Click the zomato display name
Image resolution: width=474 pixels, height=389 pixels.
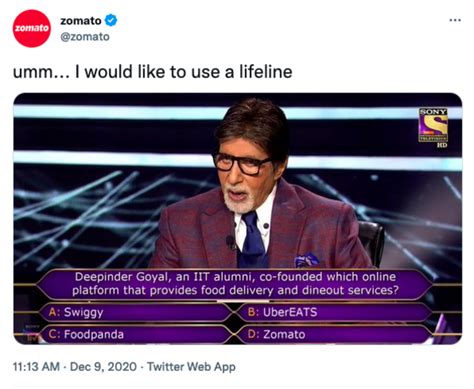coord(81,21)
